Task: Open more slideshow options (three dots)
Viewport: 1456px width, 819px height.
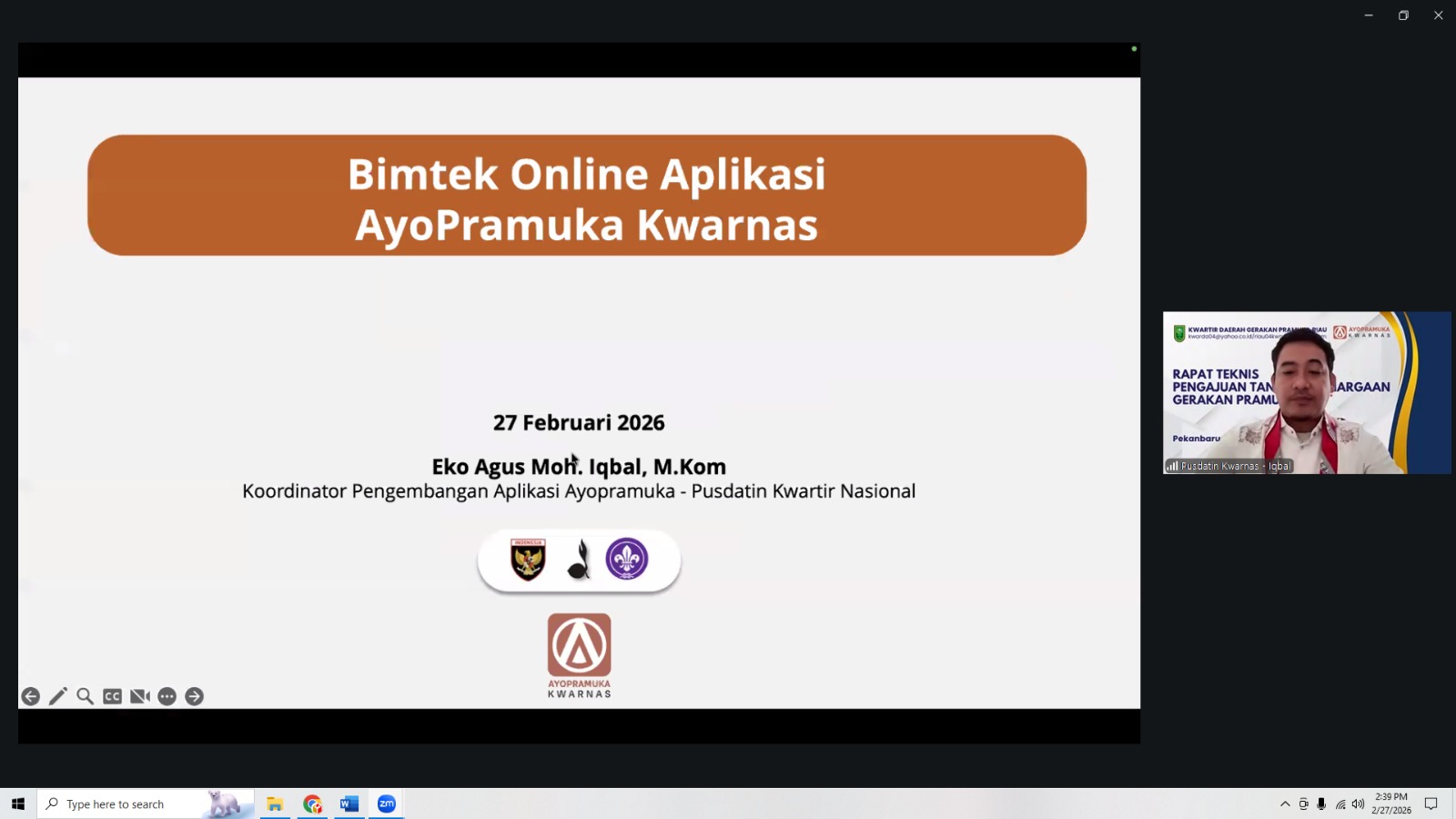Action: click(x=167, y=696)
